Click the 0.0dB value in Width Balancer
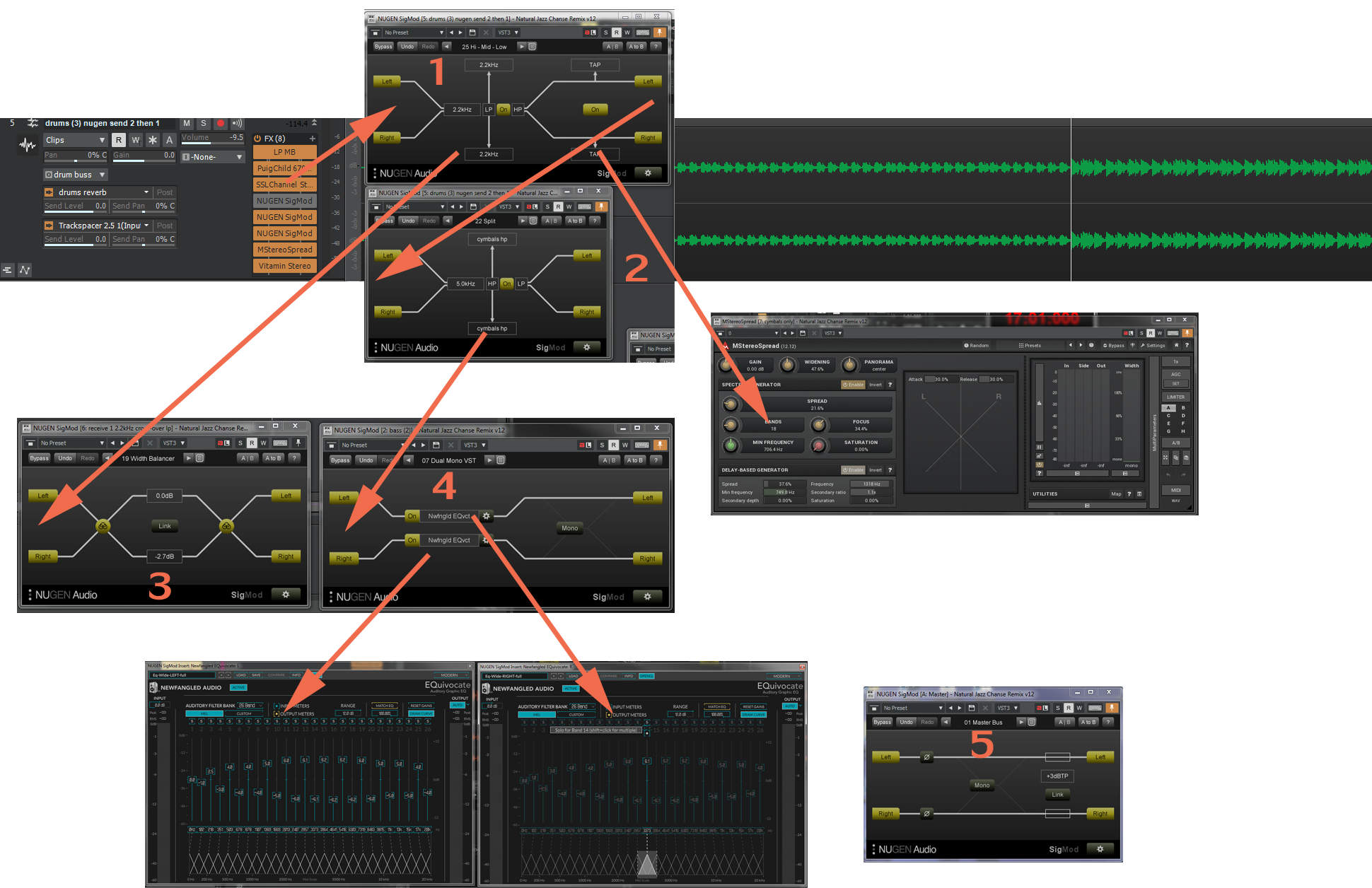 pos(164,496)
